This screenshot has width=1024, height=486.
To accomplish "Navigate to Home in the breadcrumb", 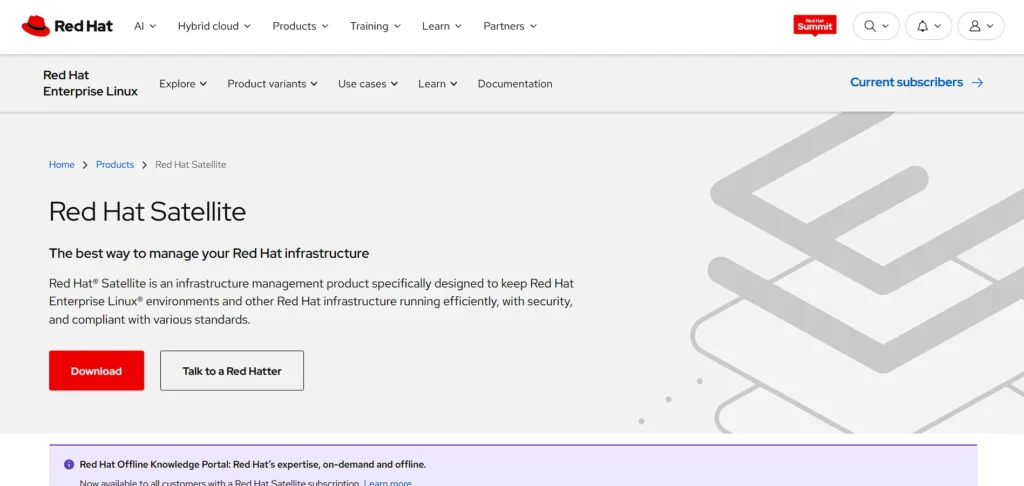I will point(62,165).
